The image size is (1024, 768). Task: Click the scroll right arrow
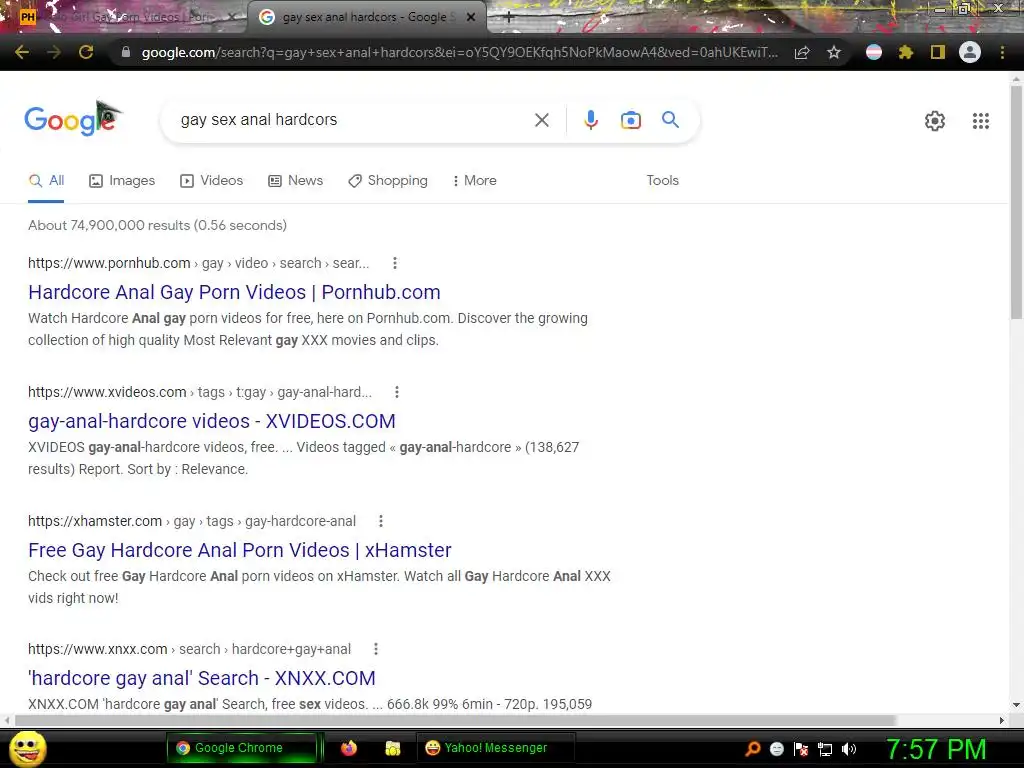pyautogui.click(x=1002, y=720)
